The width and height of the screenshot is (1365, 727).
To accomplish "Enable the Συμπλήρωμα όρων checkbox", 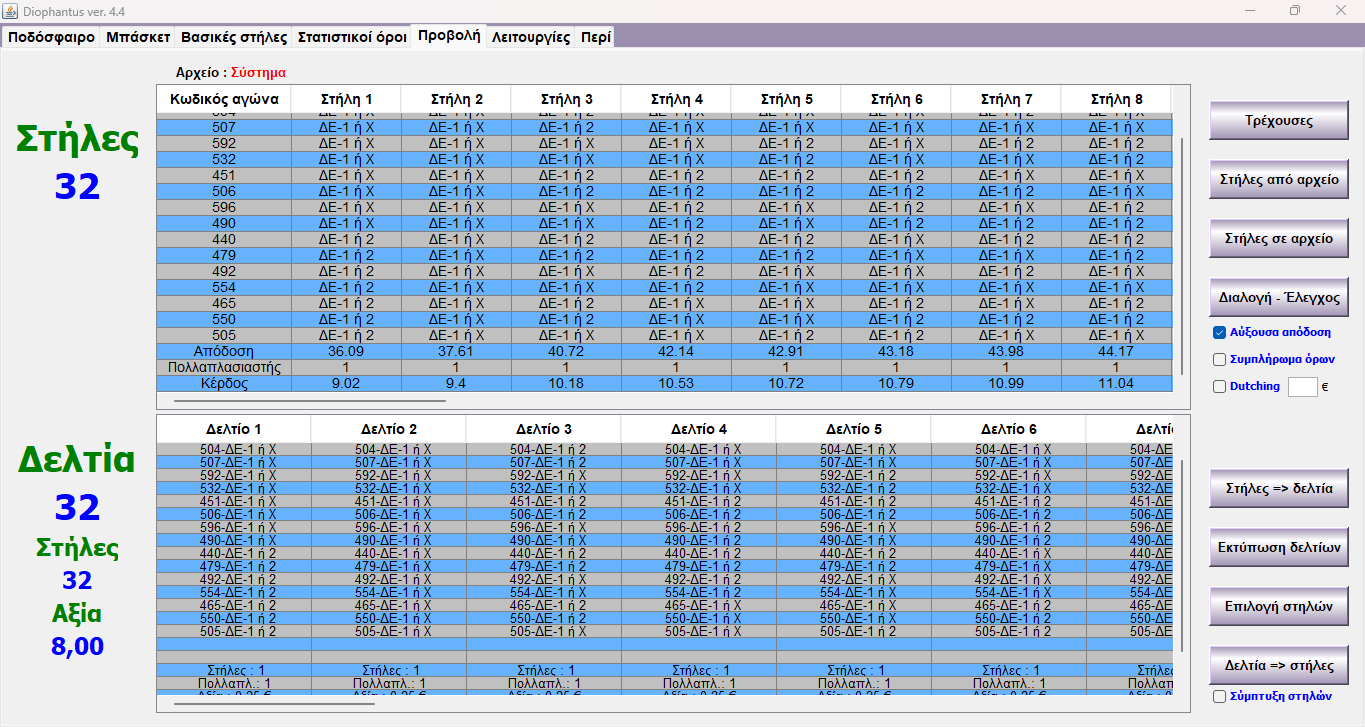I will pos(1219,359).
